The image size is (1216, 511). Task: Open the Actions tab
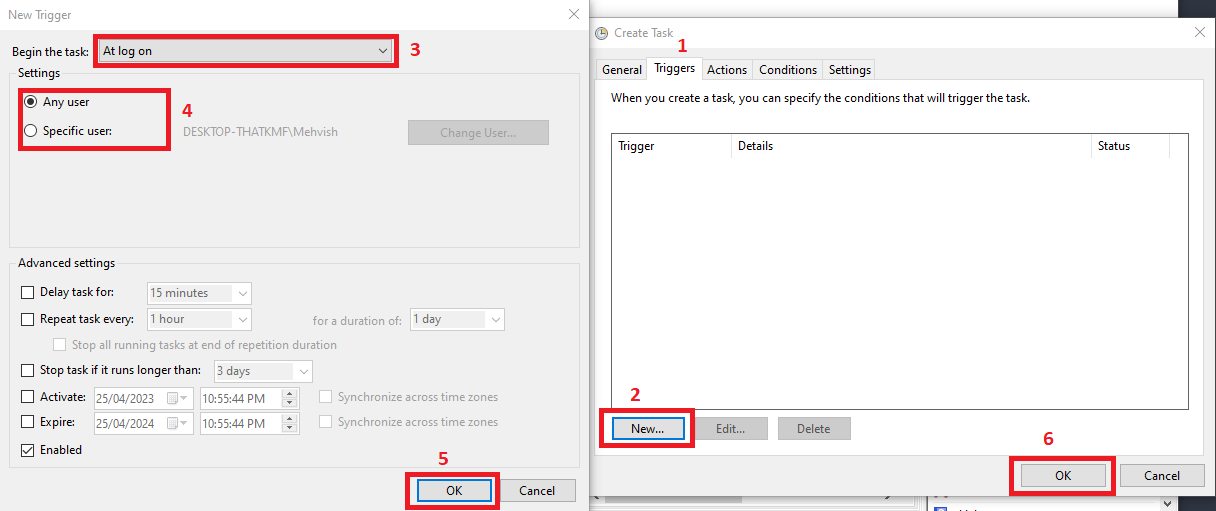point(727,70)
